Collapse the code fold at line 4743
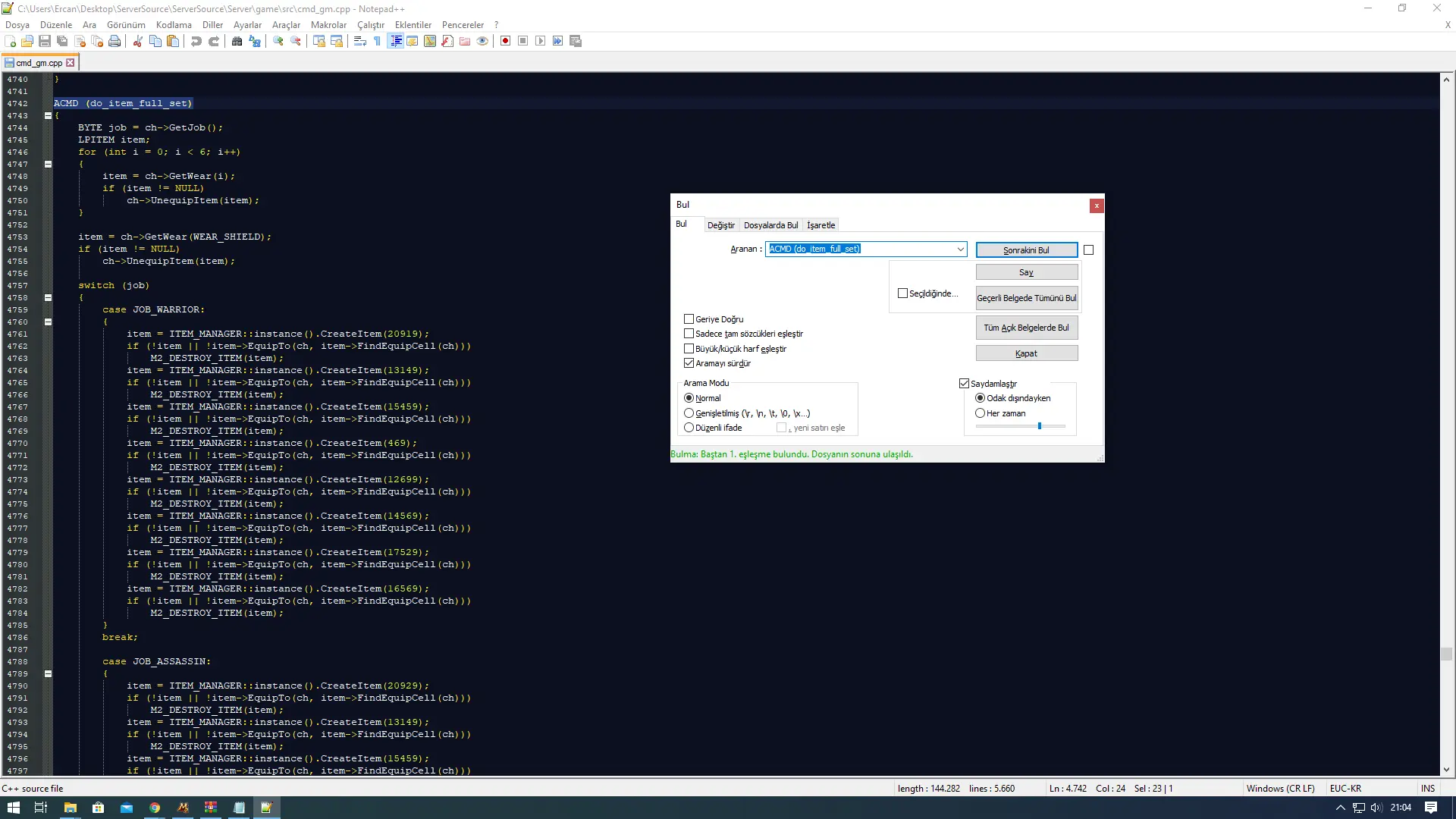 coord(47,115)
